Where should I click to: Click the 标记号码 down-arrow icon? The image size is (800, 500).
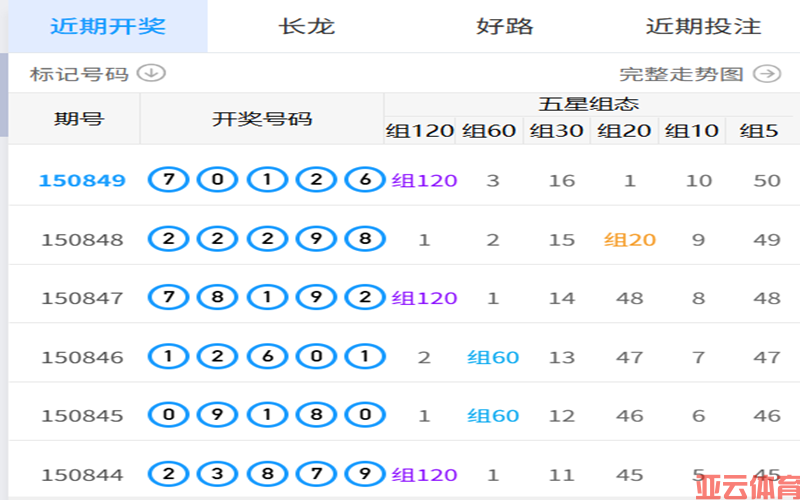coord(152,73)
